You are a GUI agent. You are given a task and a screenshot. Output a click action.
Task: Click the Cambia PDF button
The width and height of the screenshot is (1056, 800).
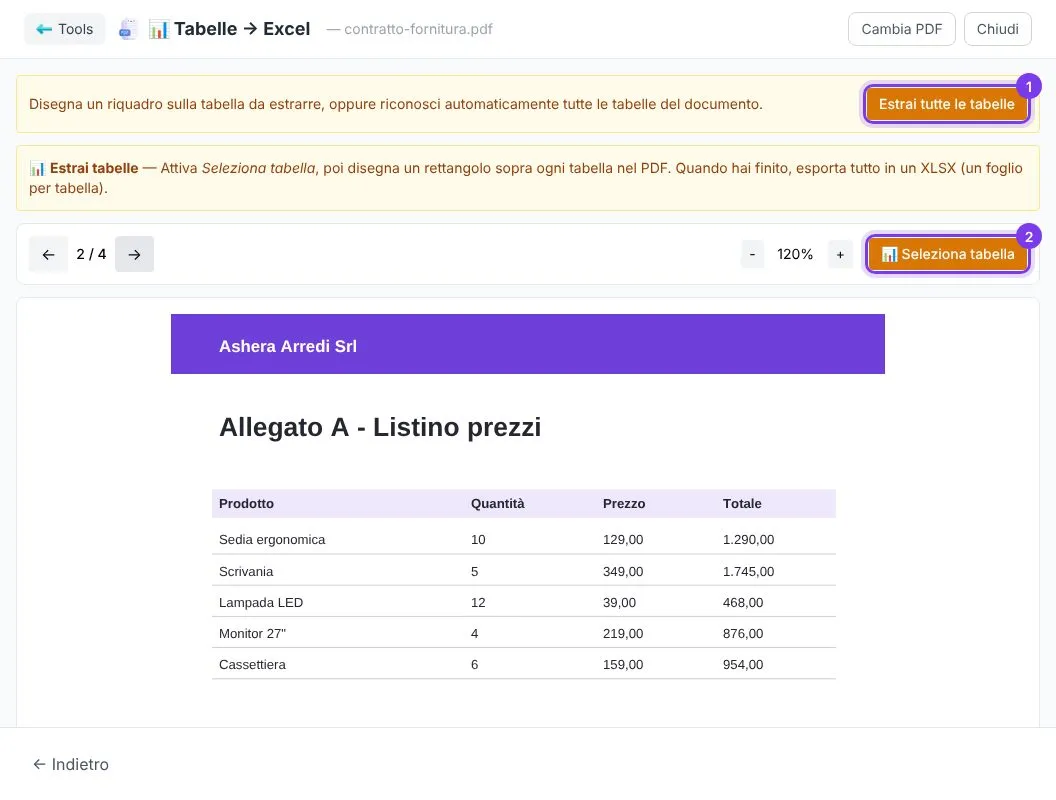901,29
